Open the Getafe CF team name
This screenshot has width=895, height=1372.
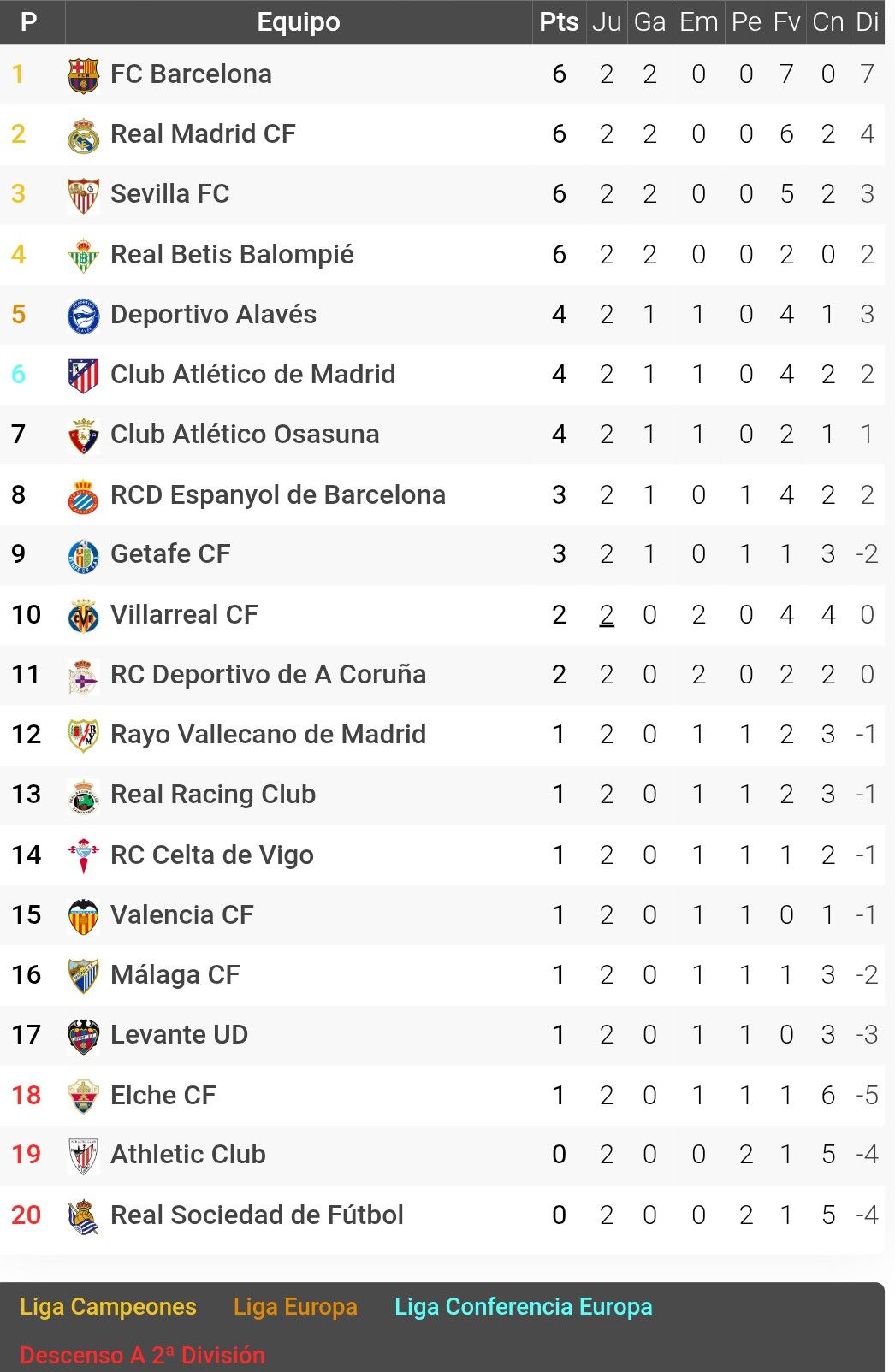(170, 554)
